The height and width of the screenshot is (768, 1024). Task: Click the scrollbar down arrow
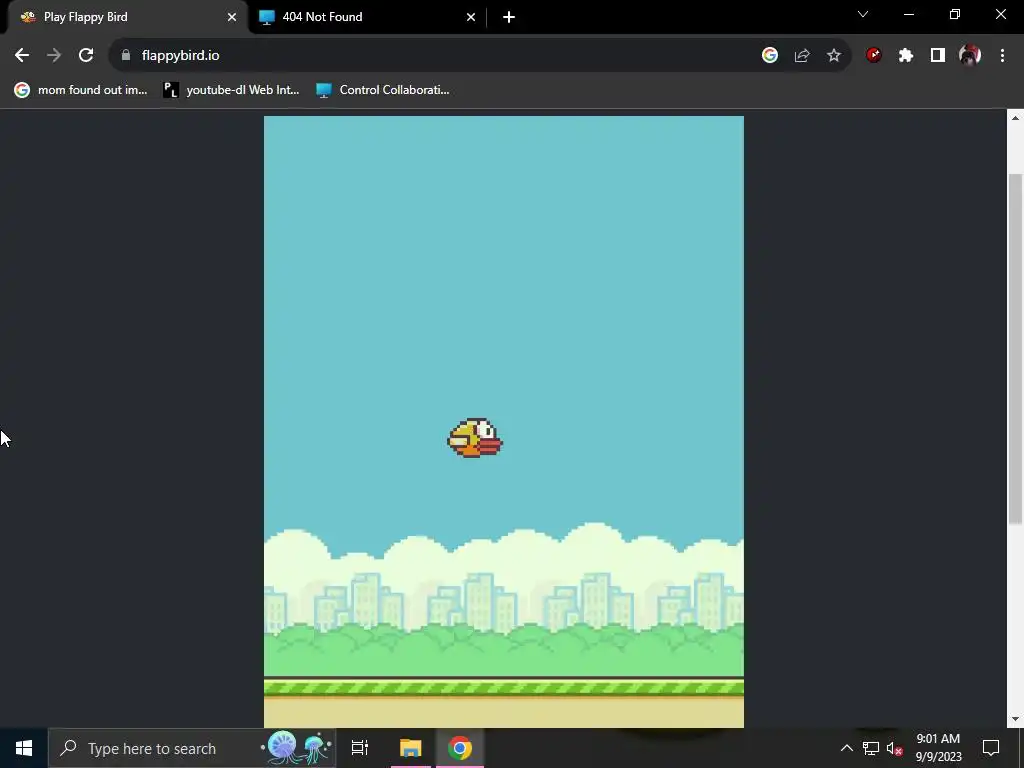[x=1015, y=719]
